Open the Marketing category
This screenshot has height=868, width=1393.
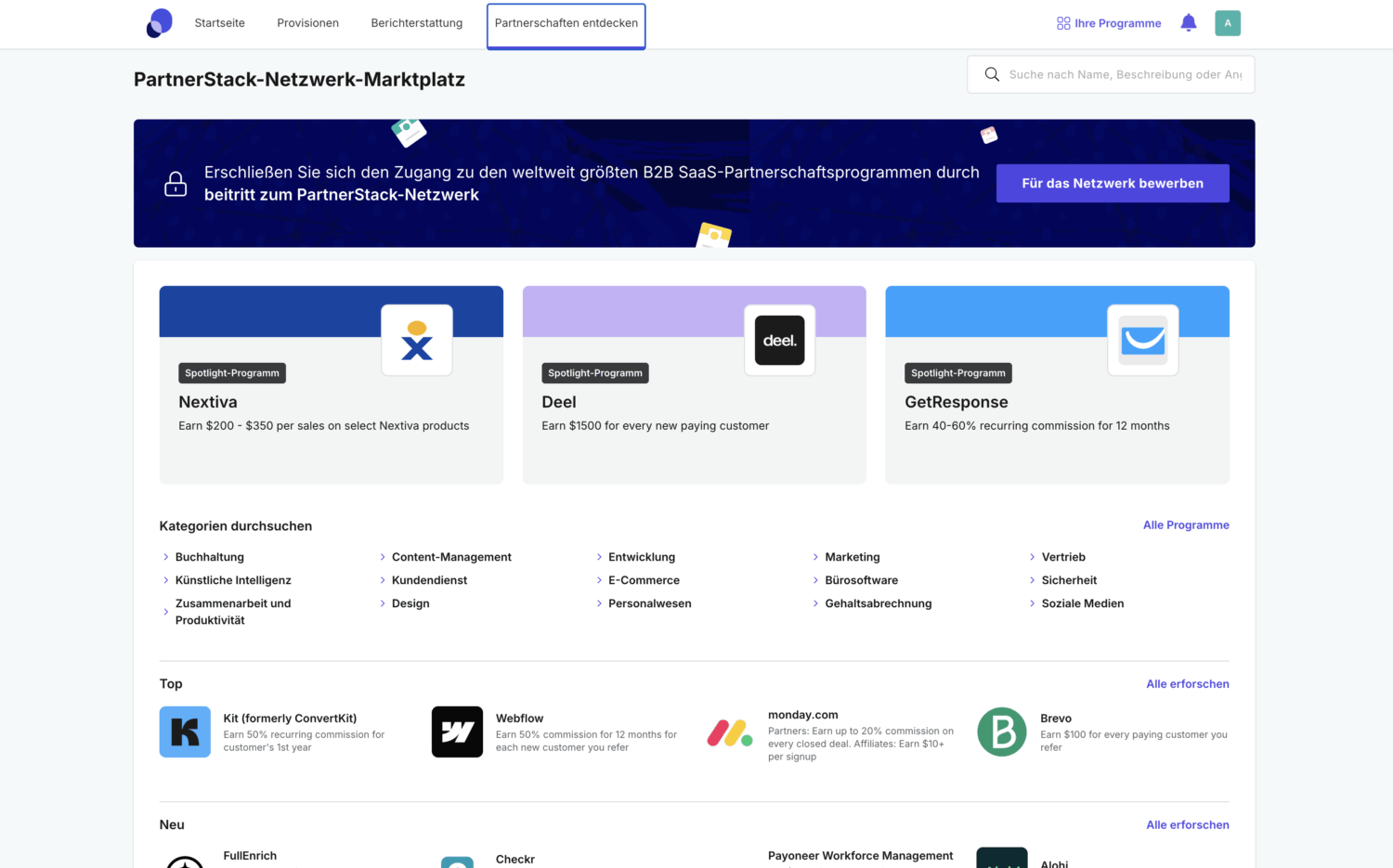(853, 557)
